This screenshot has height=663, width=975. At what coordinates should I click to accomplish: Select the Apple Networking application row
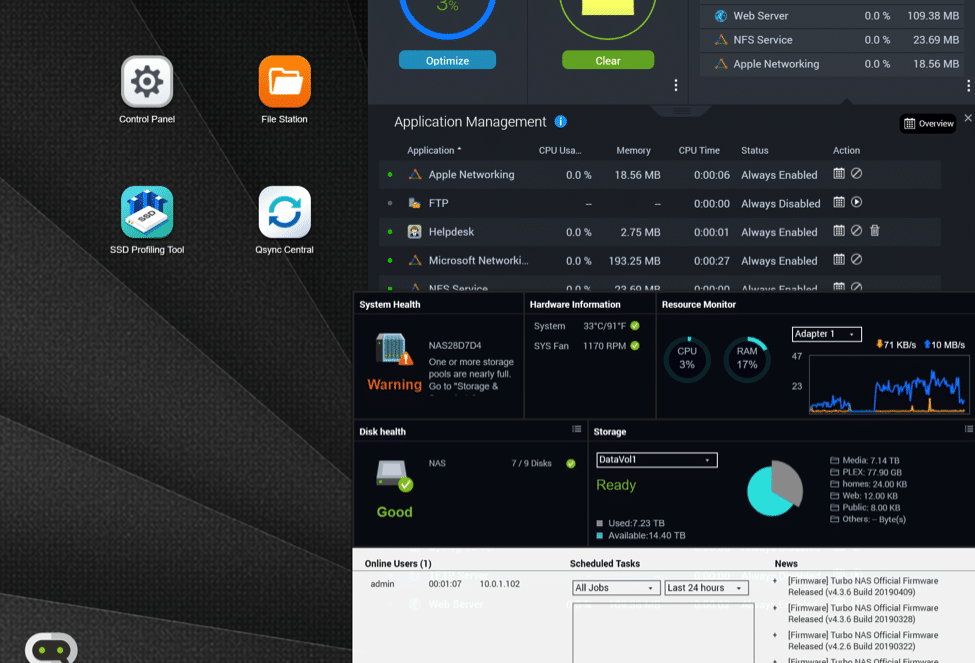pos(660,175)
